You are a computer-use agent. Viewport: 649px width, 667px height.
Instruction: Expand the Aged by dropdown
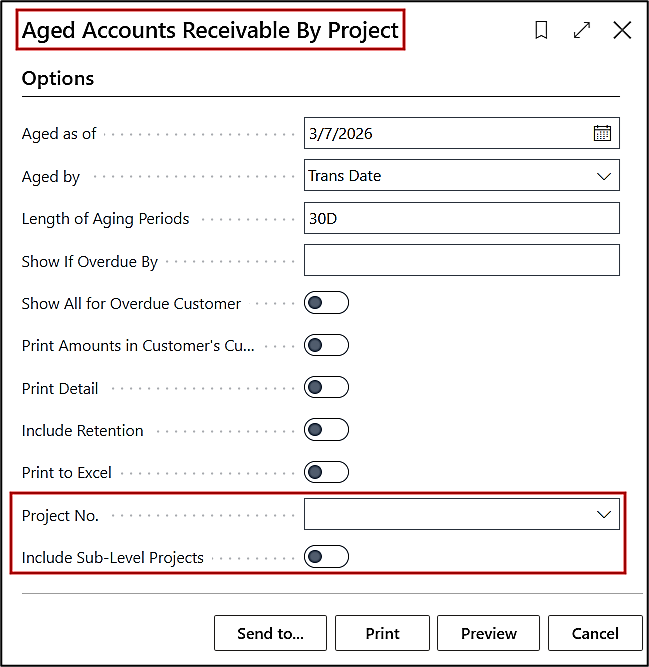[x=603, y=176]
